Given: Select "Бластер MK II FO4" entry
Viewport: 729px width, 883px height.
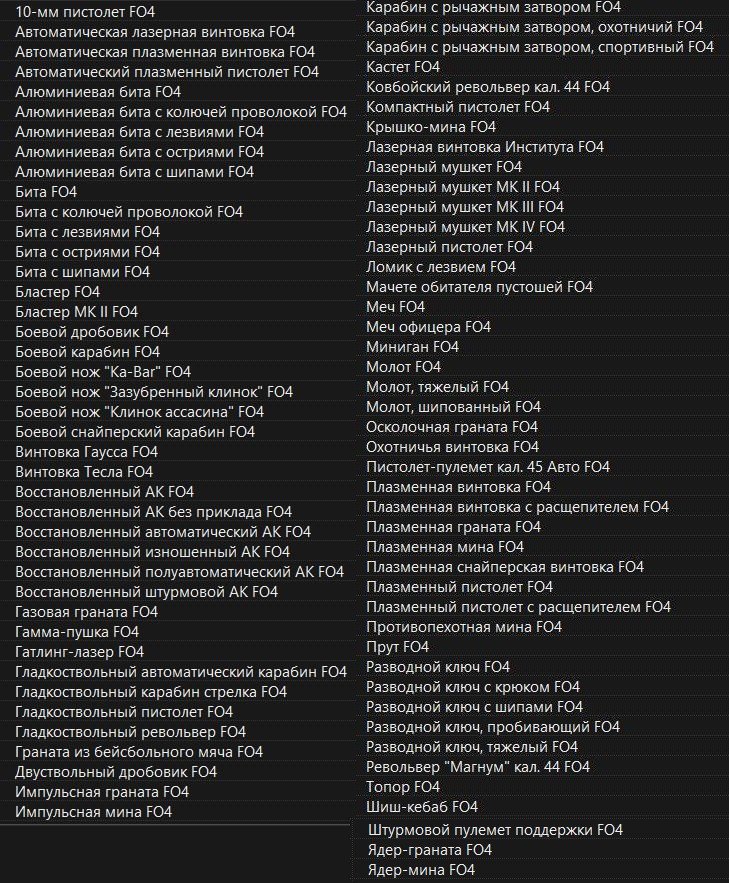Looking at the screenshot, I should pos(76,312).
